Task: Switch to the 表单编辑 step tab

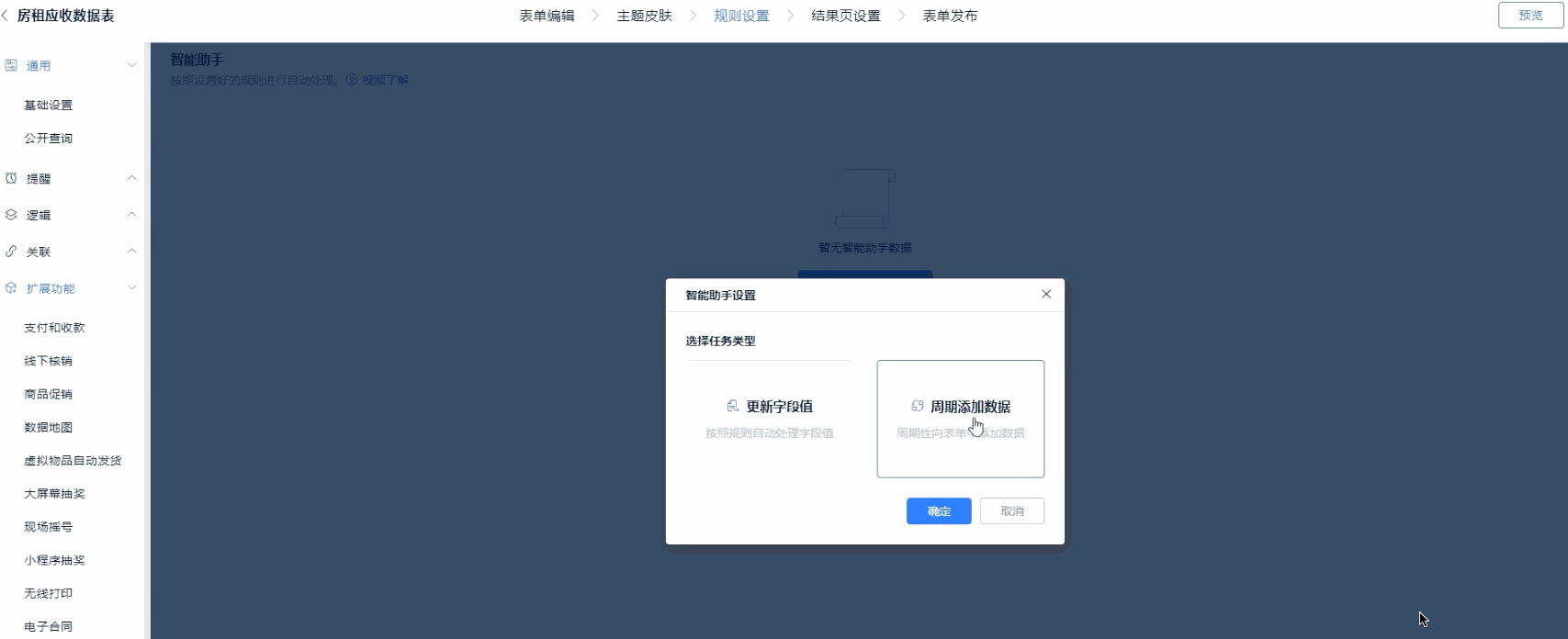Action: [547, 16]
